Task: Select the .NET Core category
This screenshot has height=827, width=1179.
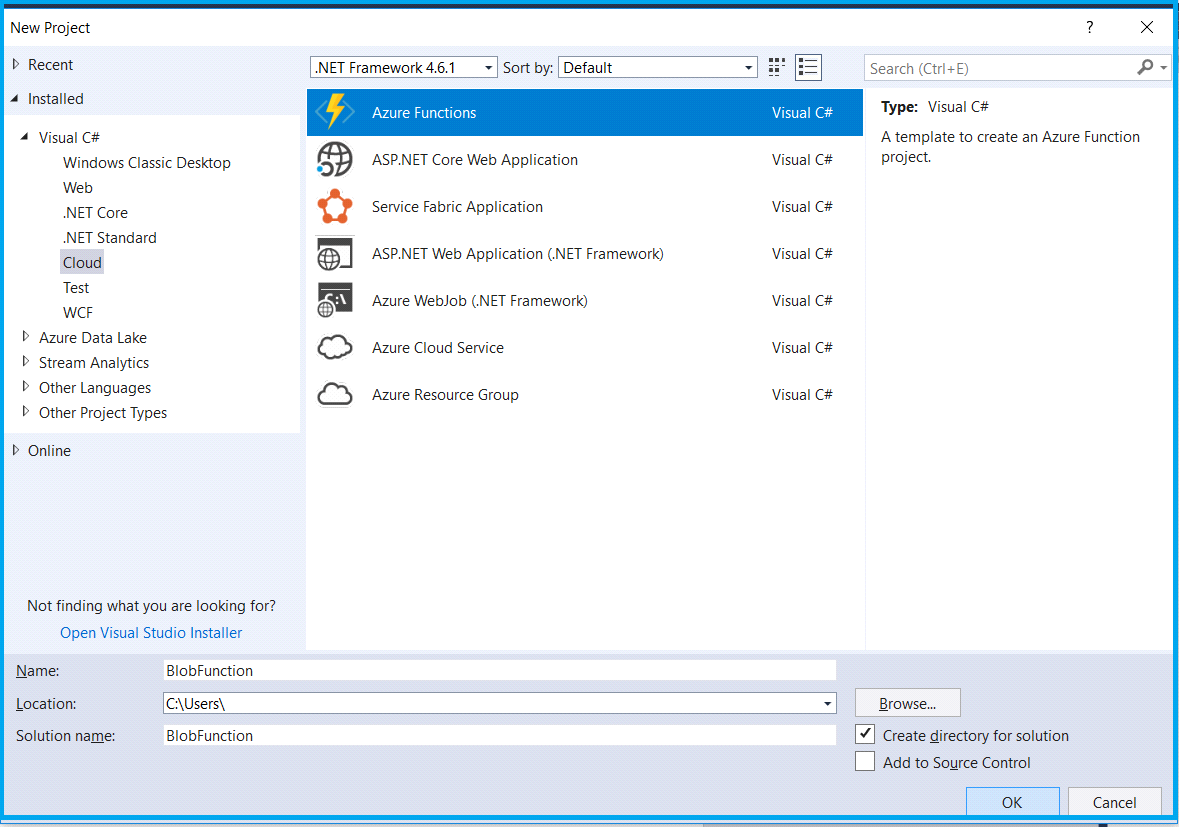Action: point(95,213)
